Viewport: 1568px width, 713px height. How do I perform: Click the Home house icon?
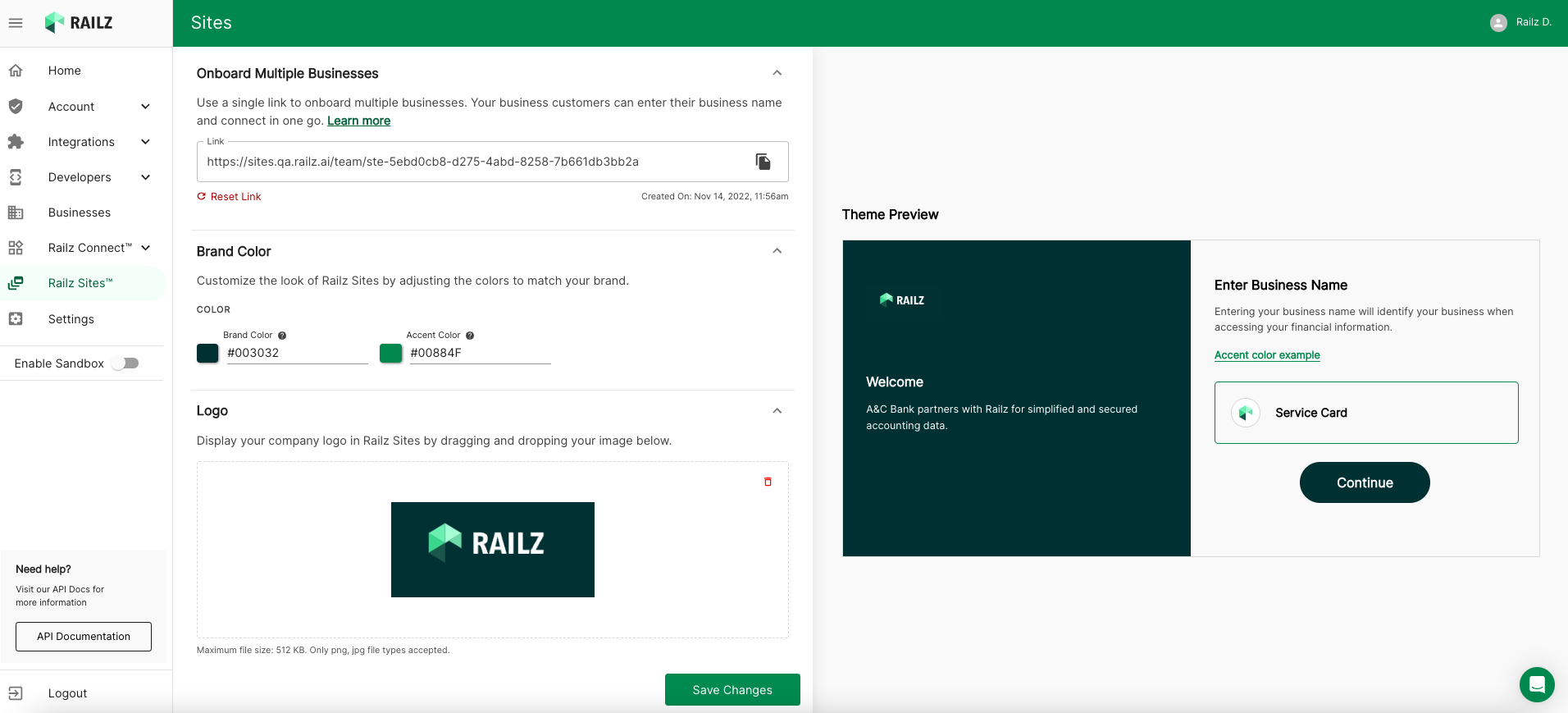(x=16, y=71)
